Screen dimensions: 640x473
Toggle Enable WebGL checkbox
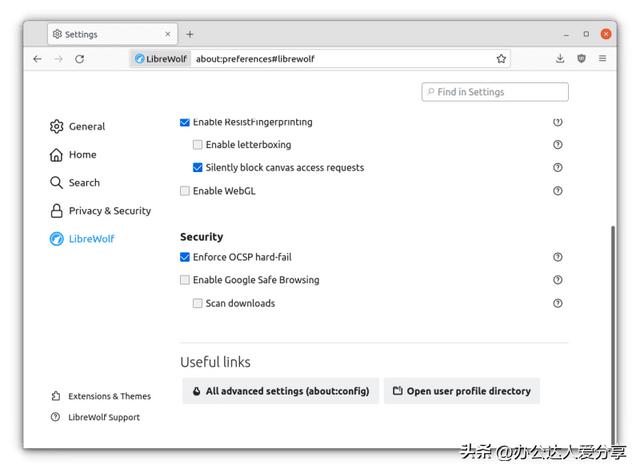[x=185, y=191]
